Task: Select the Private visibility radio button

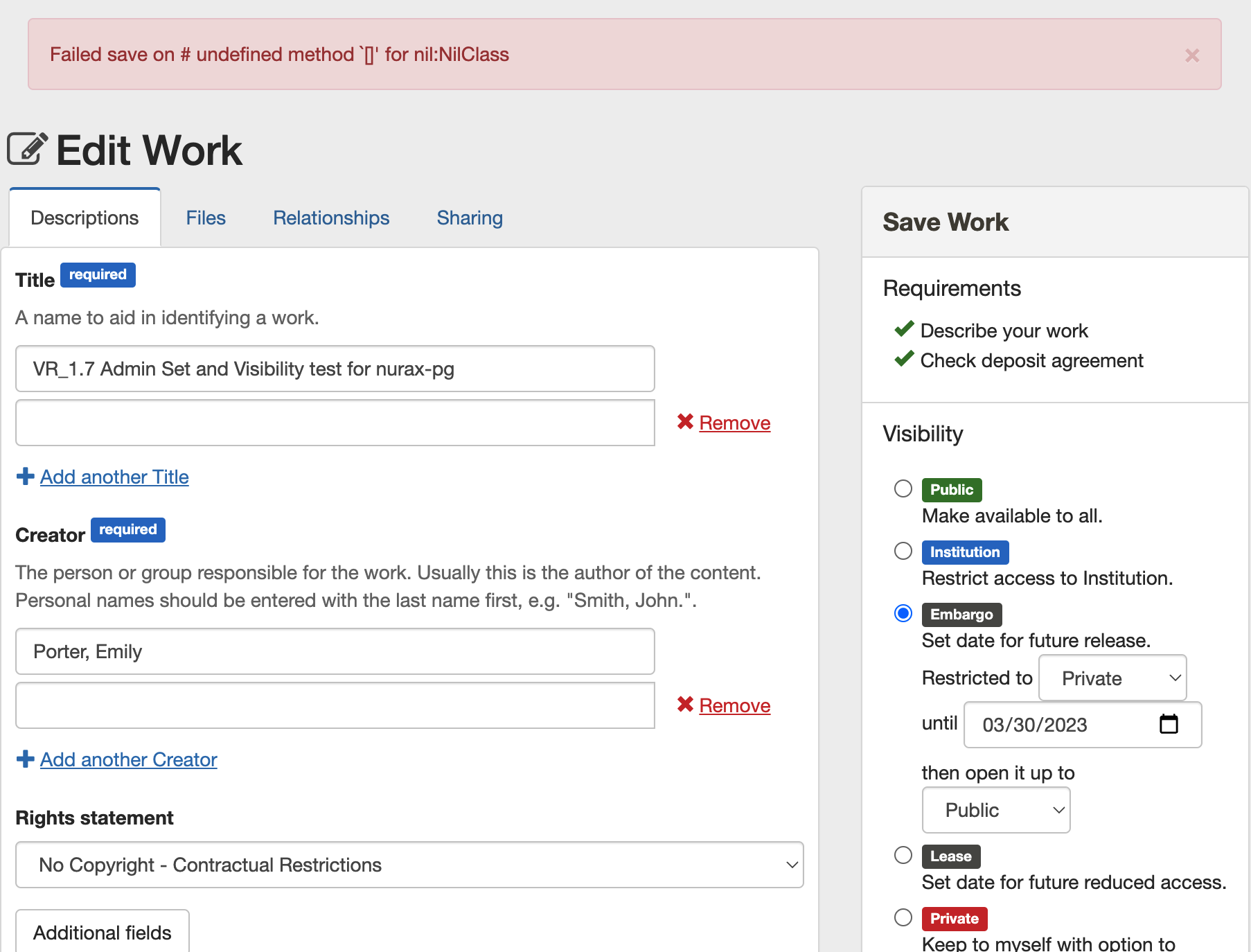Action: click(903, 917)
